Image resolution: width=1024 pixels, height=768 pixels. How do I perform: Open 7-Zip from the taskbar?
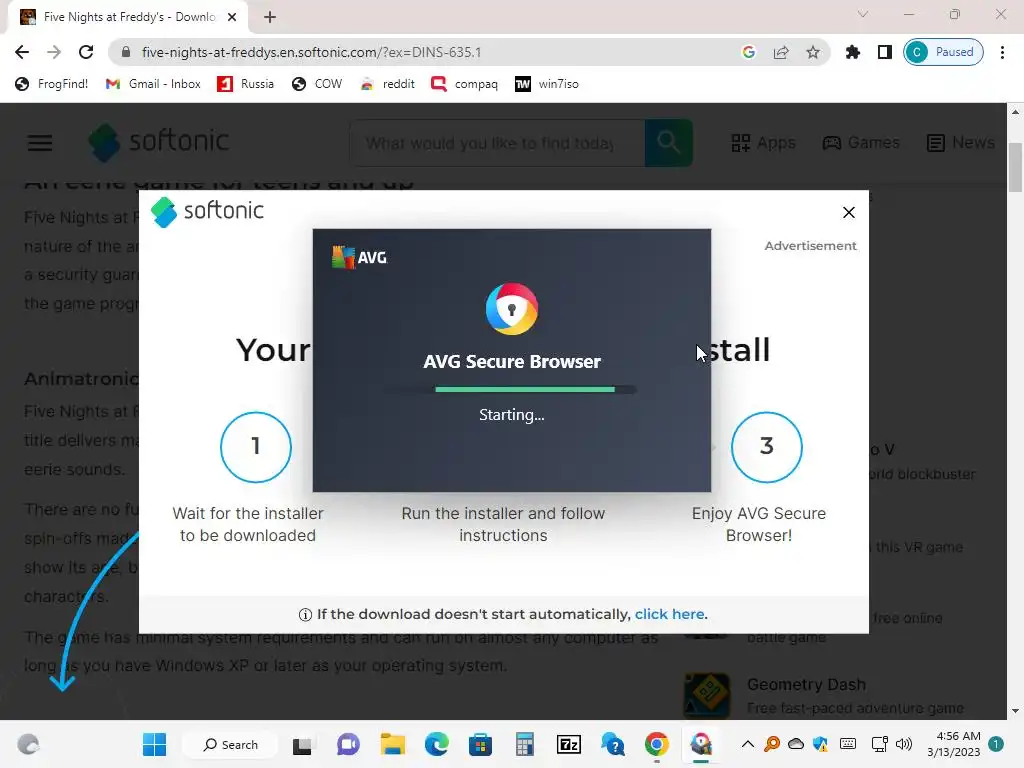(x=569, y=744)
